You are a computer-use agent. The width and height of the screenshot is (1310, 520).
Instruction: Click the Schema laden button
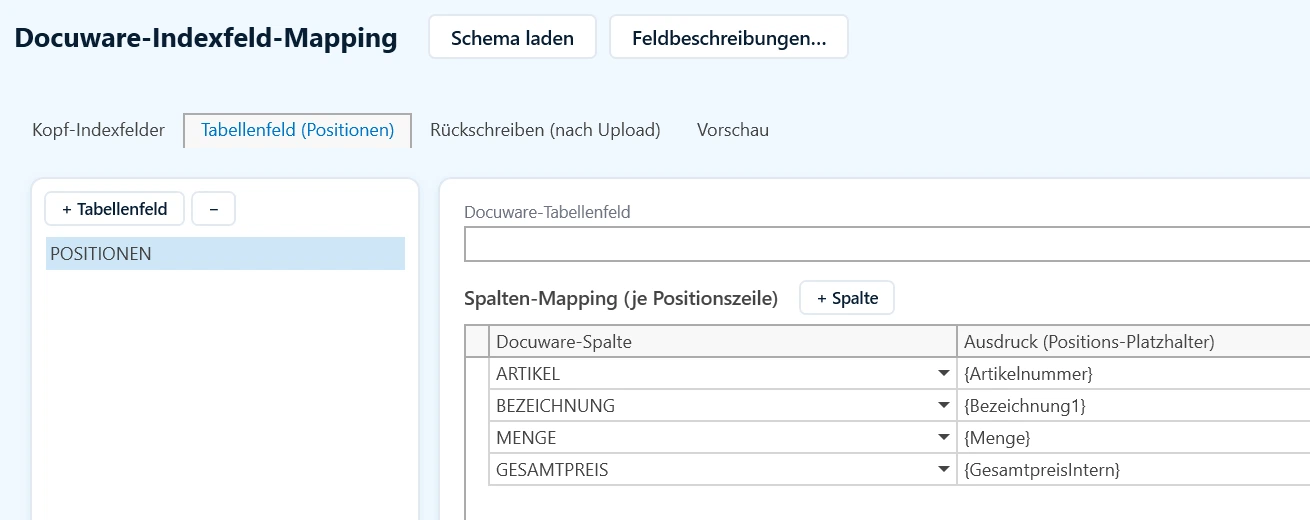tap(512, 38)
